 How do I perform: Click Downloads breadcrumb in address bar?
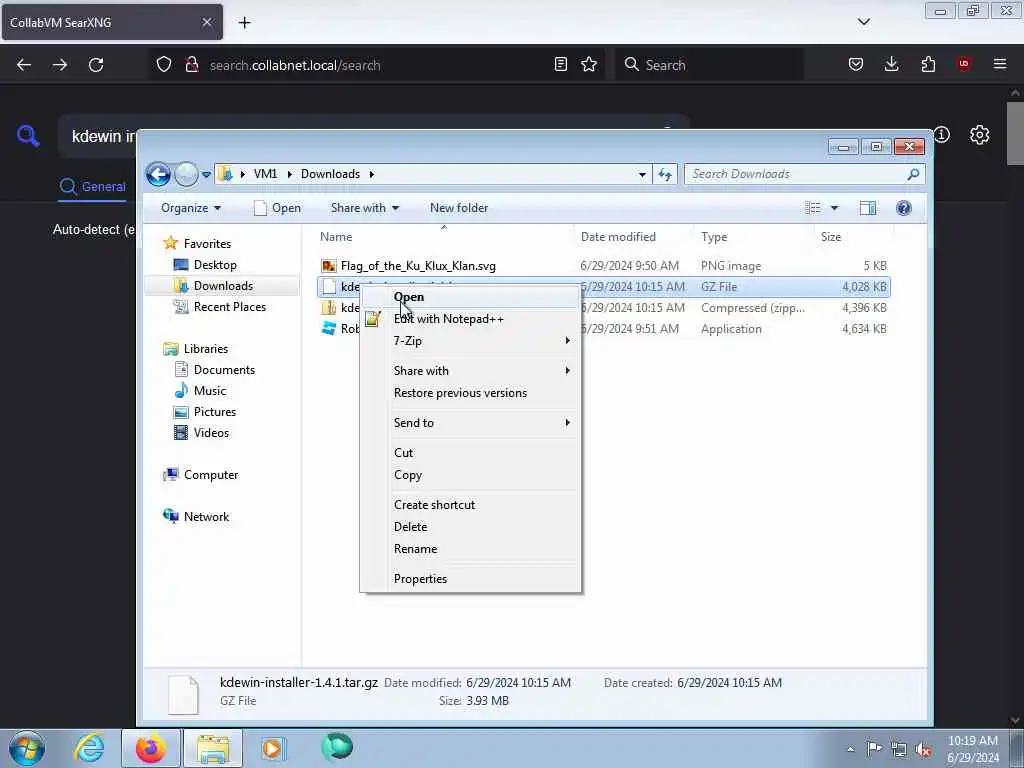[330, 174]
